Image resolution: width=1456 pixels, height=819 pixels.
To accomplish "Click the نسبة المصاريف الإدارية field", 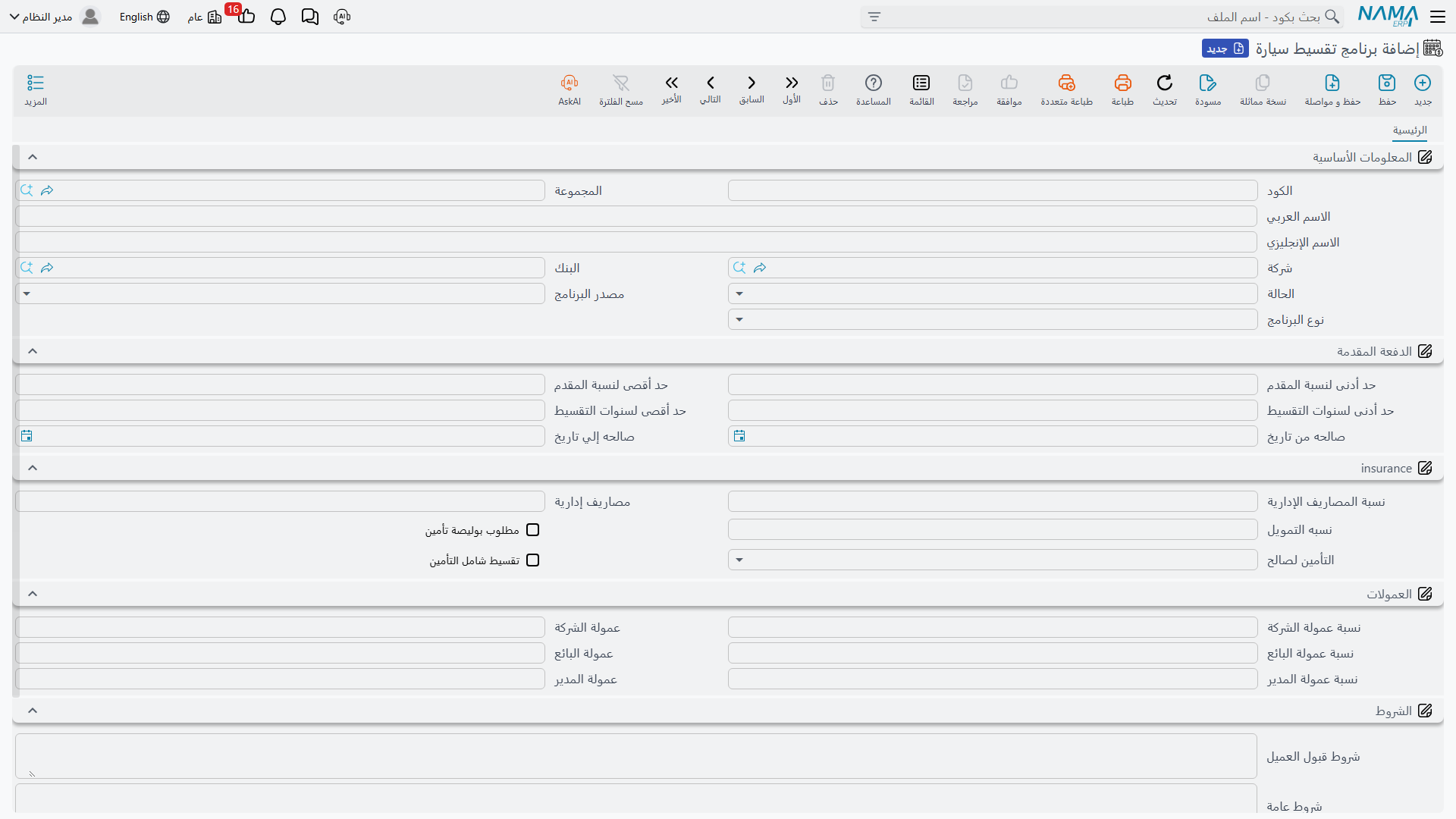I will click(x=993, y=501).
